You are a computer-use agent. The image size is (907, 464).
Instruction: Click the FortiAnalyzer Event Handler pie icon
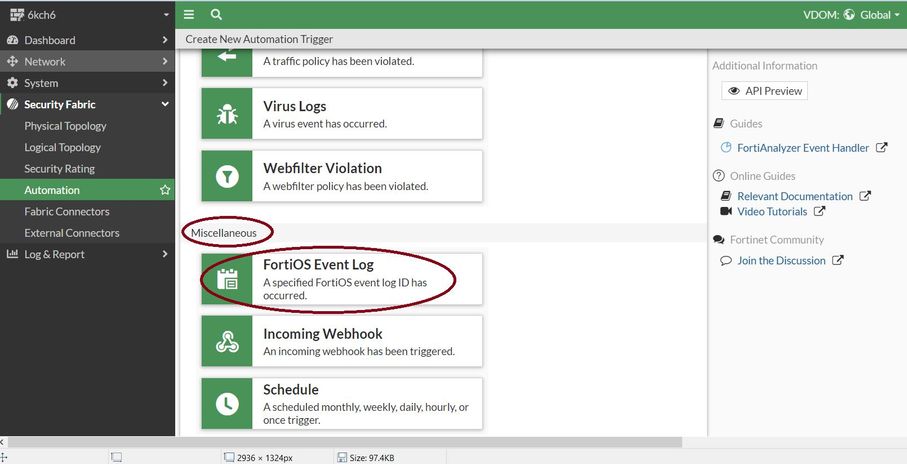click(725, 148)
